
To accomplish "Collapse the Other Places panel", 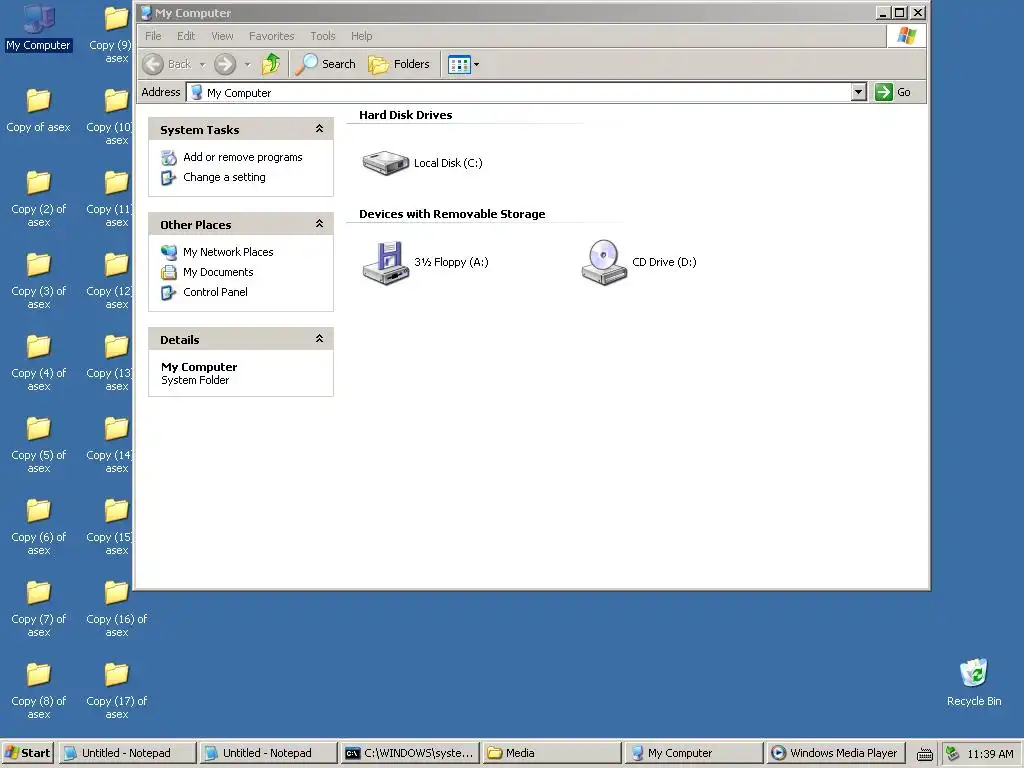I will [319, 224].
